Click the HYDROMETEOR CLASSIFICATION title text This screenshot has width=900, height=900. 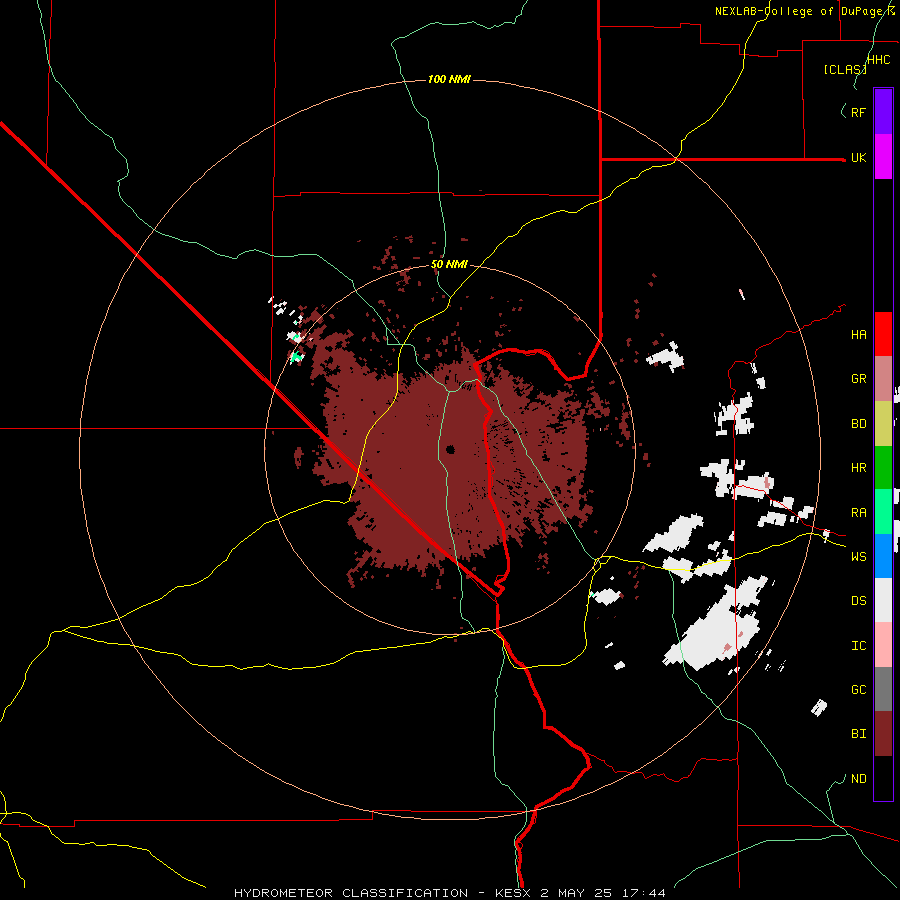(x=351, y=893)
